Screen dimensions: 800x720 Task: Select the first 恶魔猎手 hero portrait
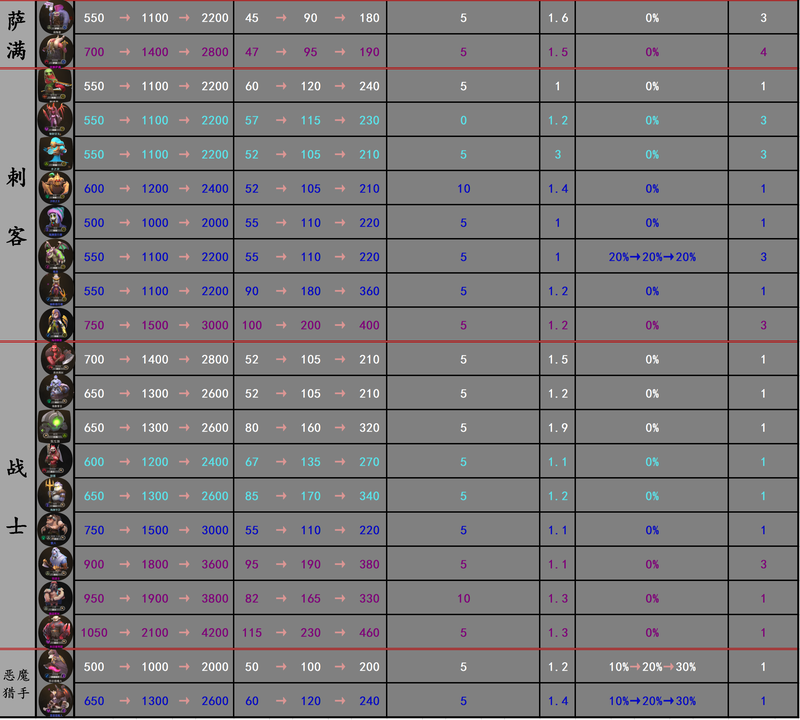coord(55,667)
